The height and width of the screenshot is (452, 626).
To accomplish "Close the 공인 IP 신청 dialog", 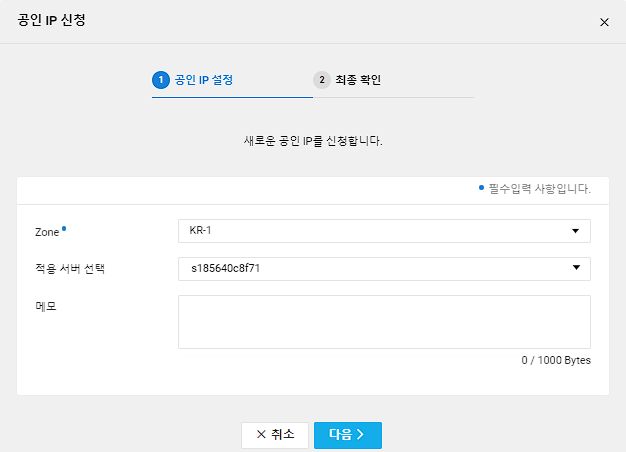I will (x=604, y=22).
